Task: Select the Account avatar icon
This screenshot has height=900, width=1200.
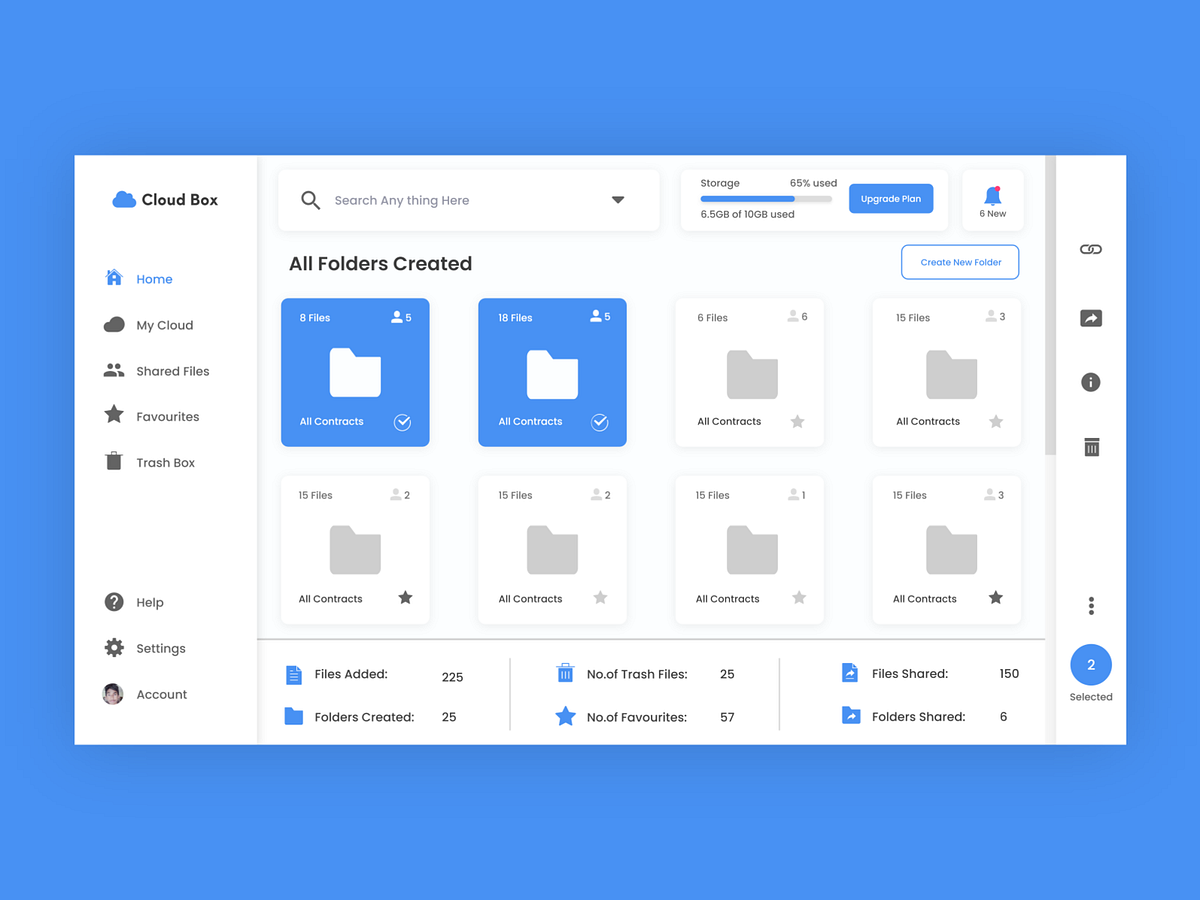Action: click(112, 693)
